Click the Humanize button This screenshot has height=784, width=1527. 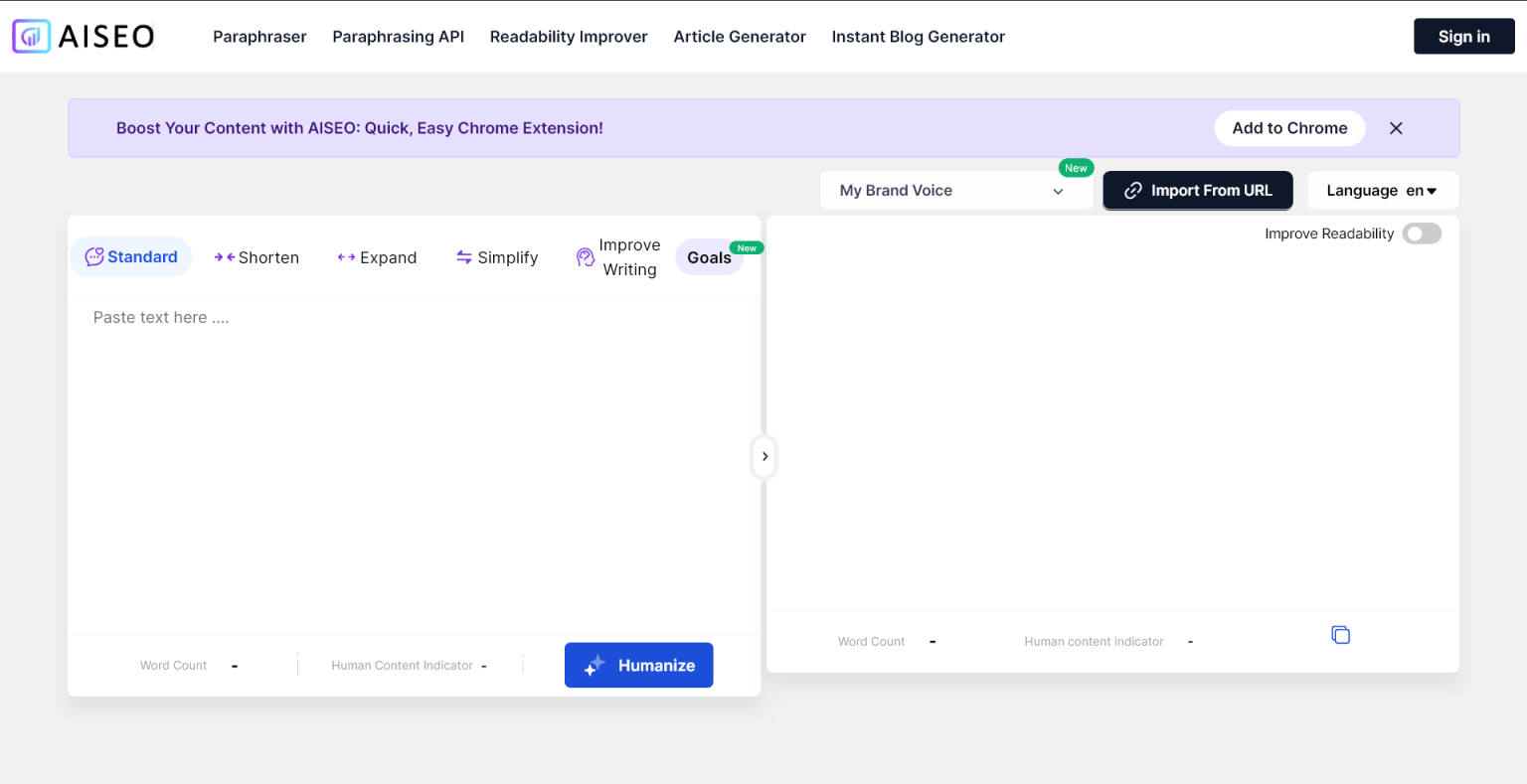pos(638,665)
